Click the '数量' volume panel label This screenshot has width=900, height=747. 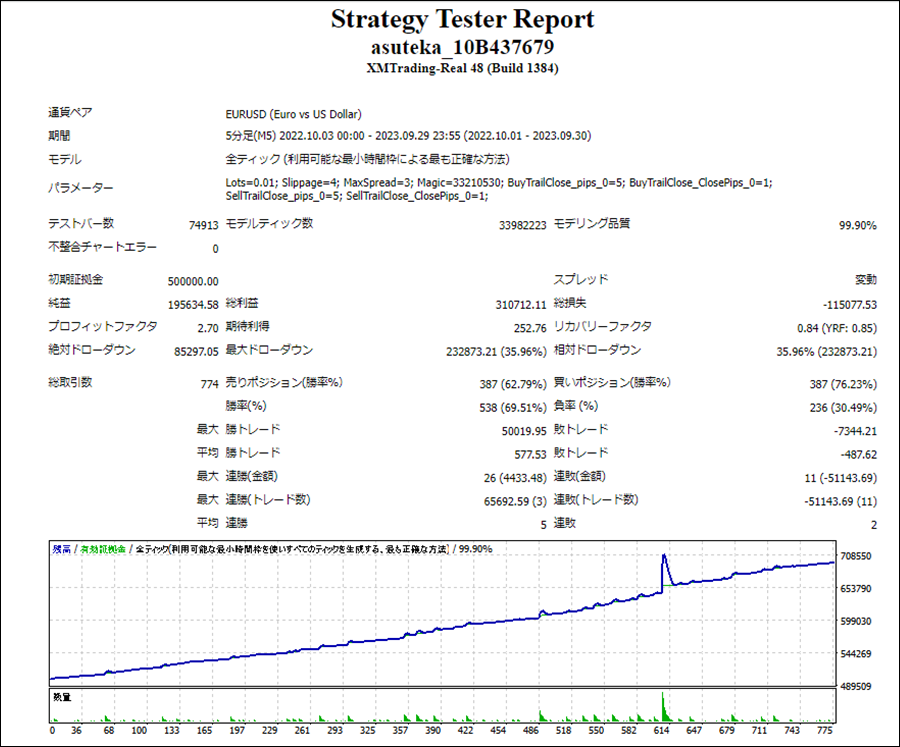(62, 697)
